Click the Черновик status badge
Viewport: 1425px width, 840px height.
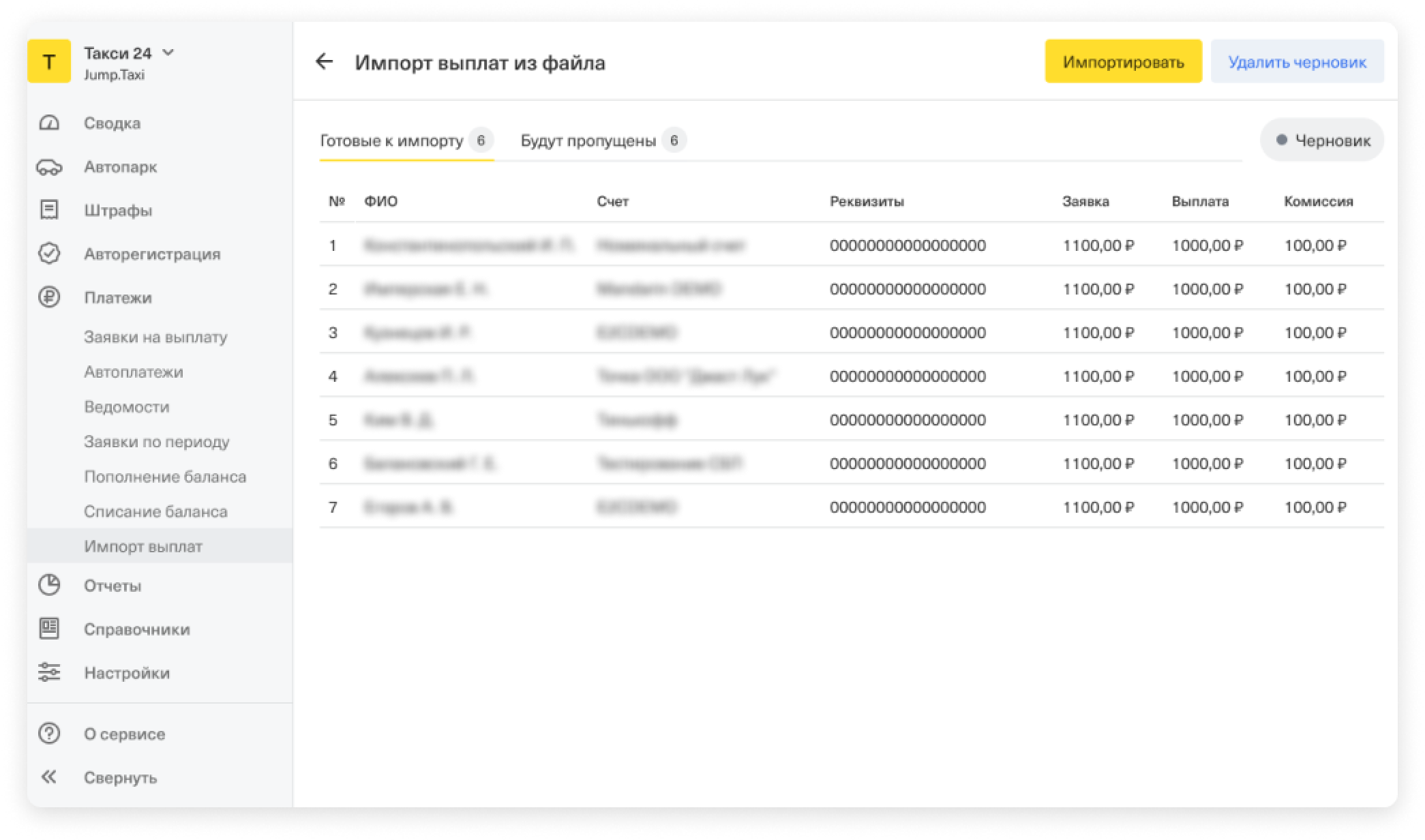(x=1321, y=140)
